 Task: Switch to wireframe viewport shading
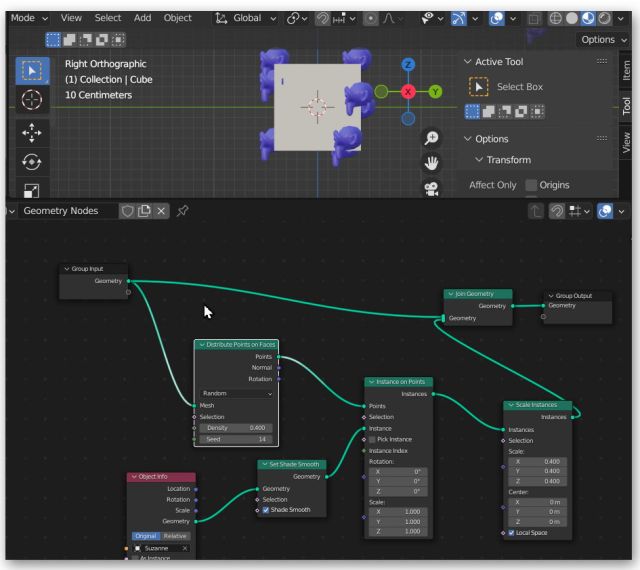556,18
